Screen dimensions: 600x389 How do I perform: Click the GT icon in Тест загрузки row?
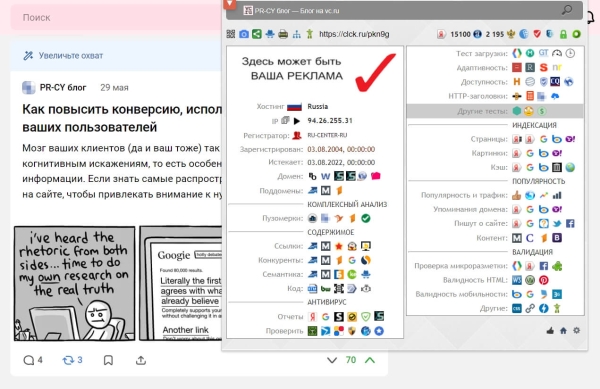(x=543, y=53)
